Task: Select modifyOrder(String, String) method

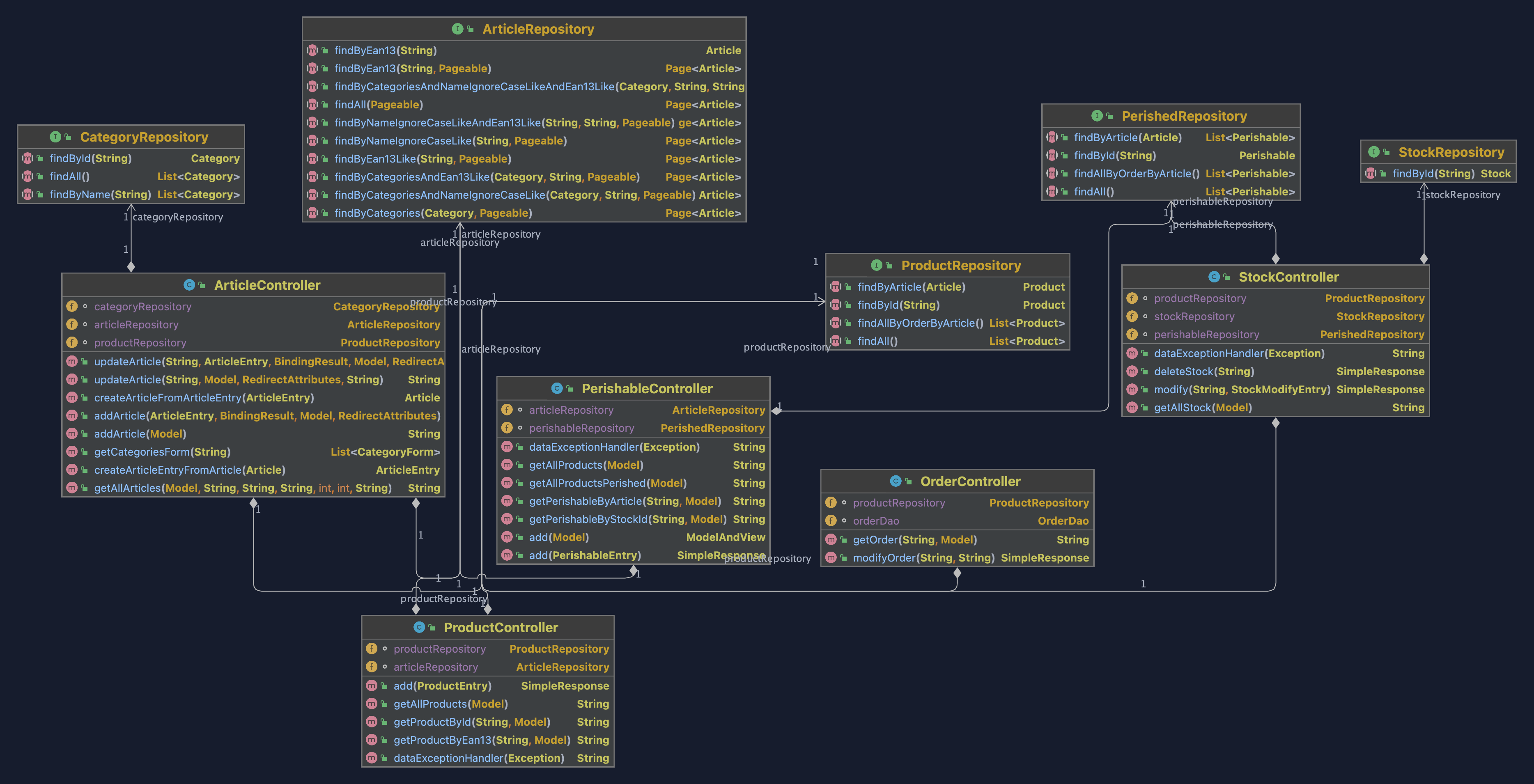Action: (923, 558)
